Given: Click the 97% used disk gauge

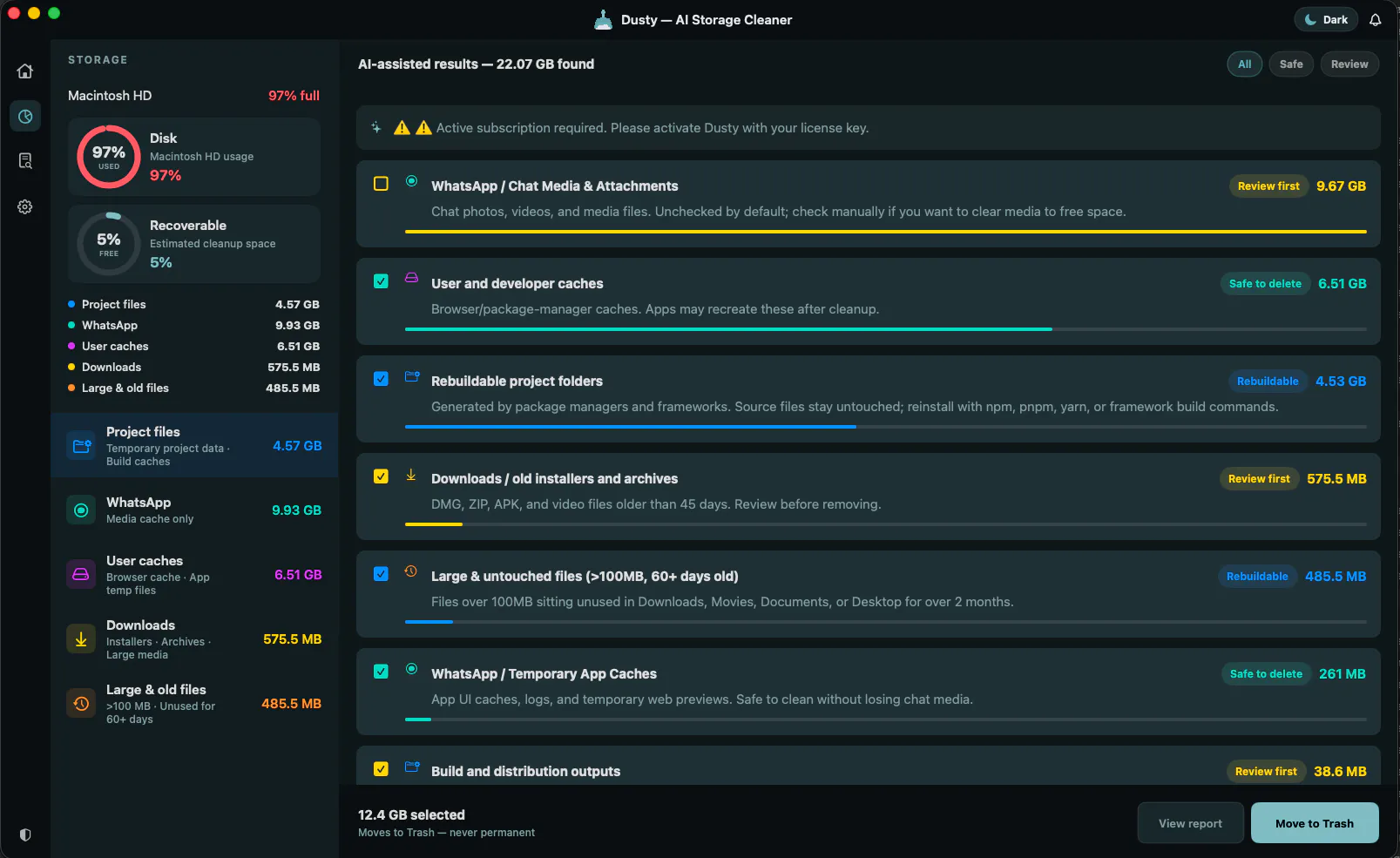Looking at the screenshot, I should pos(109,157).
